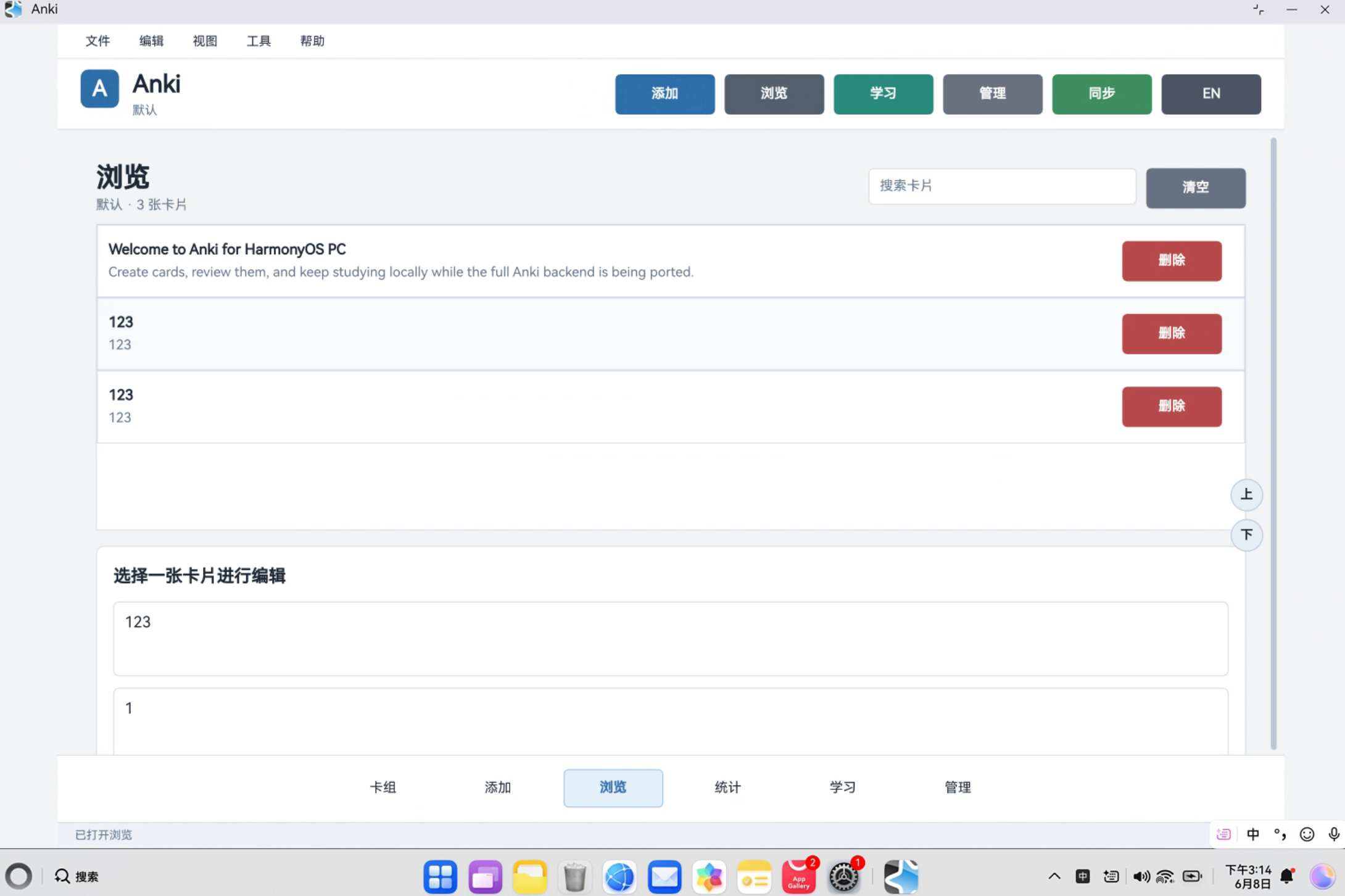Open the yellow Files folder dock icon
Image resolution: width=1345 pixels, height=896 pixels.
coord(530,876)
